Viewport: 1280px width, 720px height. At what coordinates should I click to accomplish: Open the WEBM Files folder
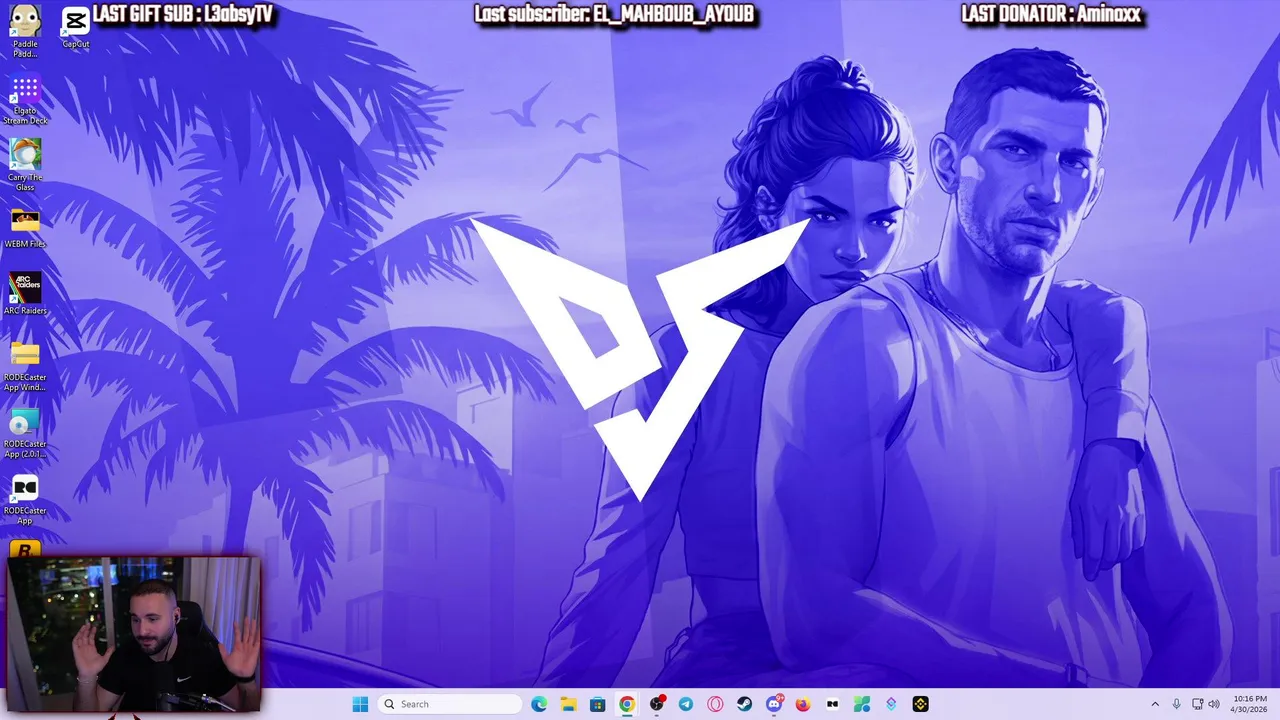(x=25, y=228)
